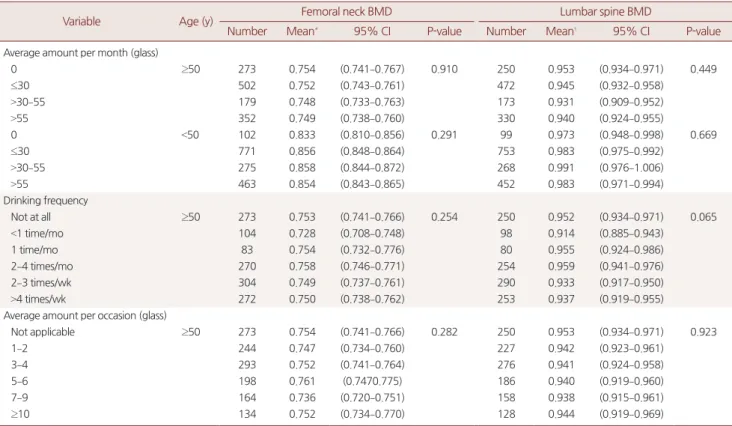Click the '<1 time/mo' row label
732x426 pixels.
pos(37,233)
